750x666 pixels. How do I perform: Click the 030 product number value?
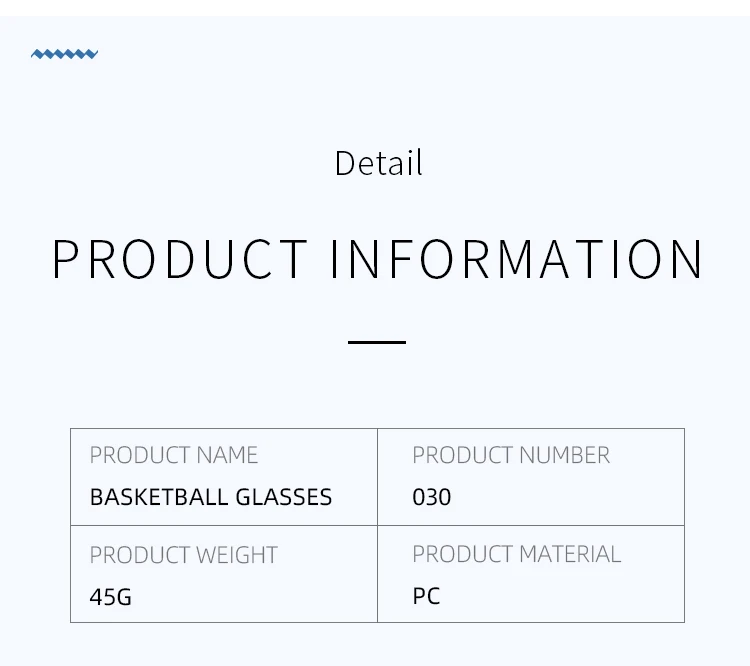[432, 497]
